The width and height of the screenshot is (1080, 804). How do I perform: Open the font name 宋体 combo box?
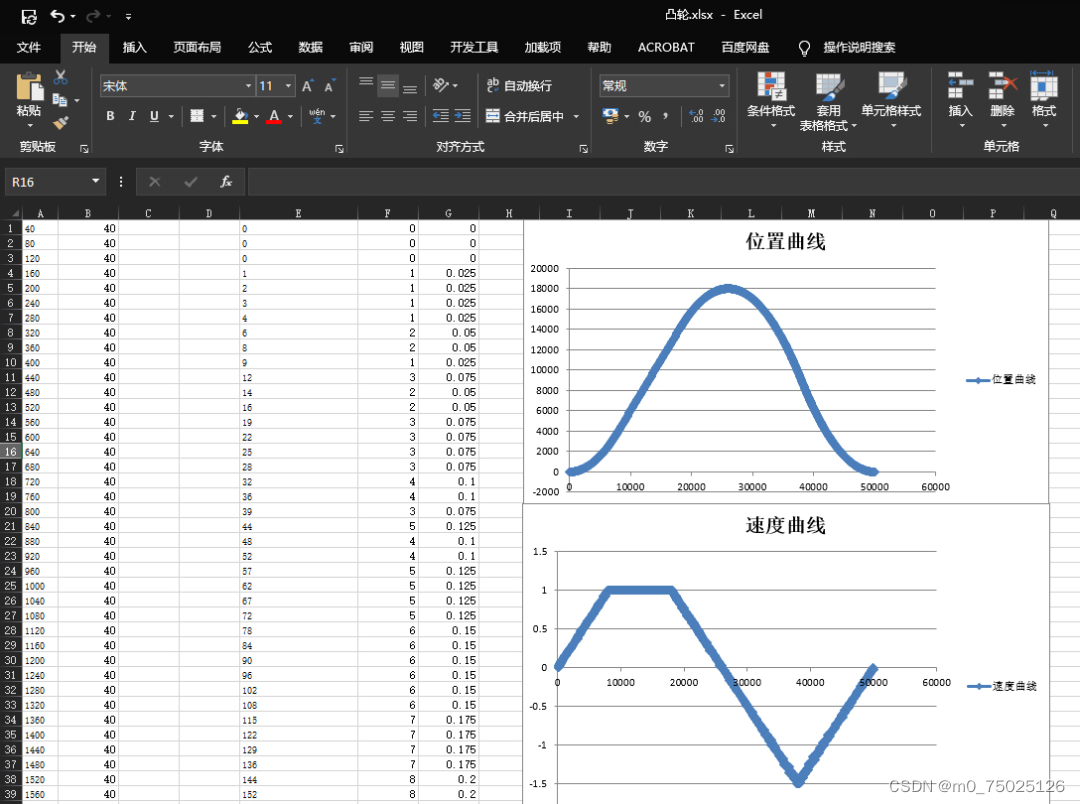(177, 85)
